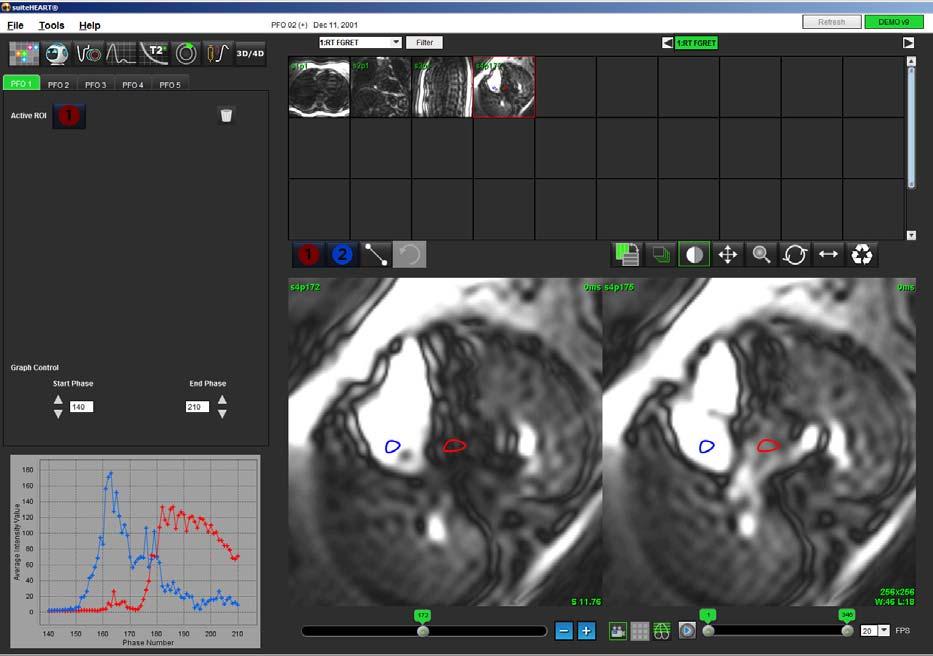The width and height of the screenshot is (933, 656).
Task: Click the Active ROI 1 red button
Action: [x=69, y=115]
